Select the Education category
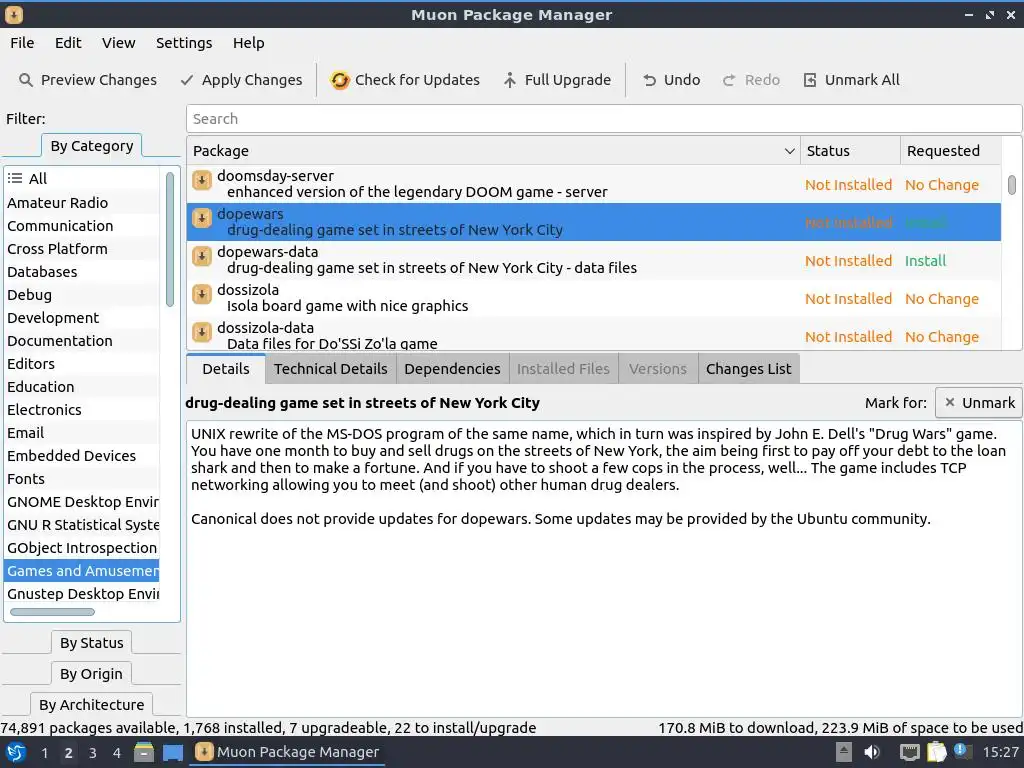This screenshot has width=1024, height=768. [82, 387]
